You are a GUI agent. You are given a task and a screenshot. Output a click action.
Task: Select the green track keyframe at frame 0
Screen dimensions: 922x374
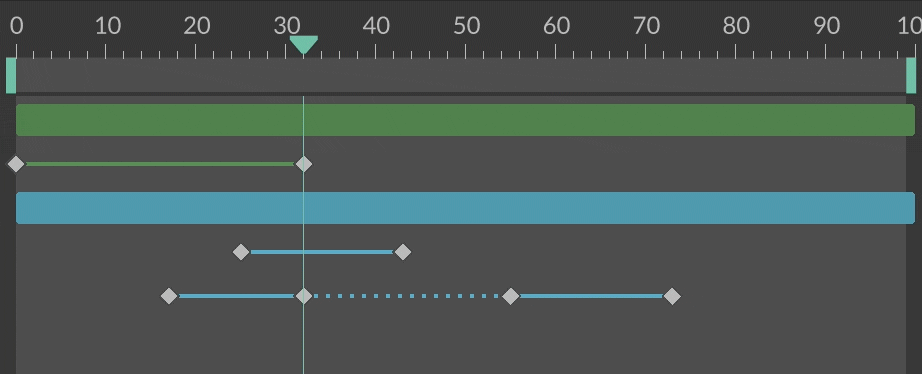tap(16, 164)
